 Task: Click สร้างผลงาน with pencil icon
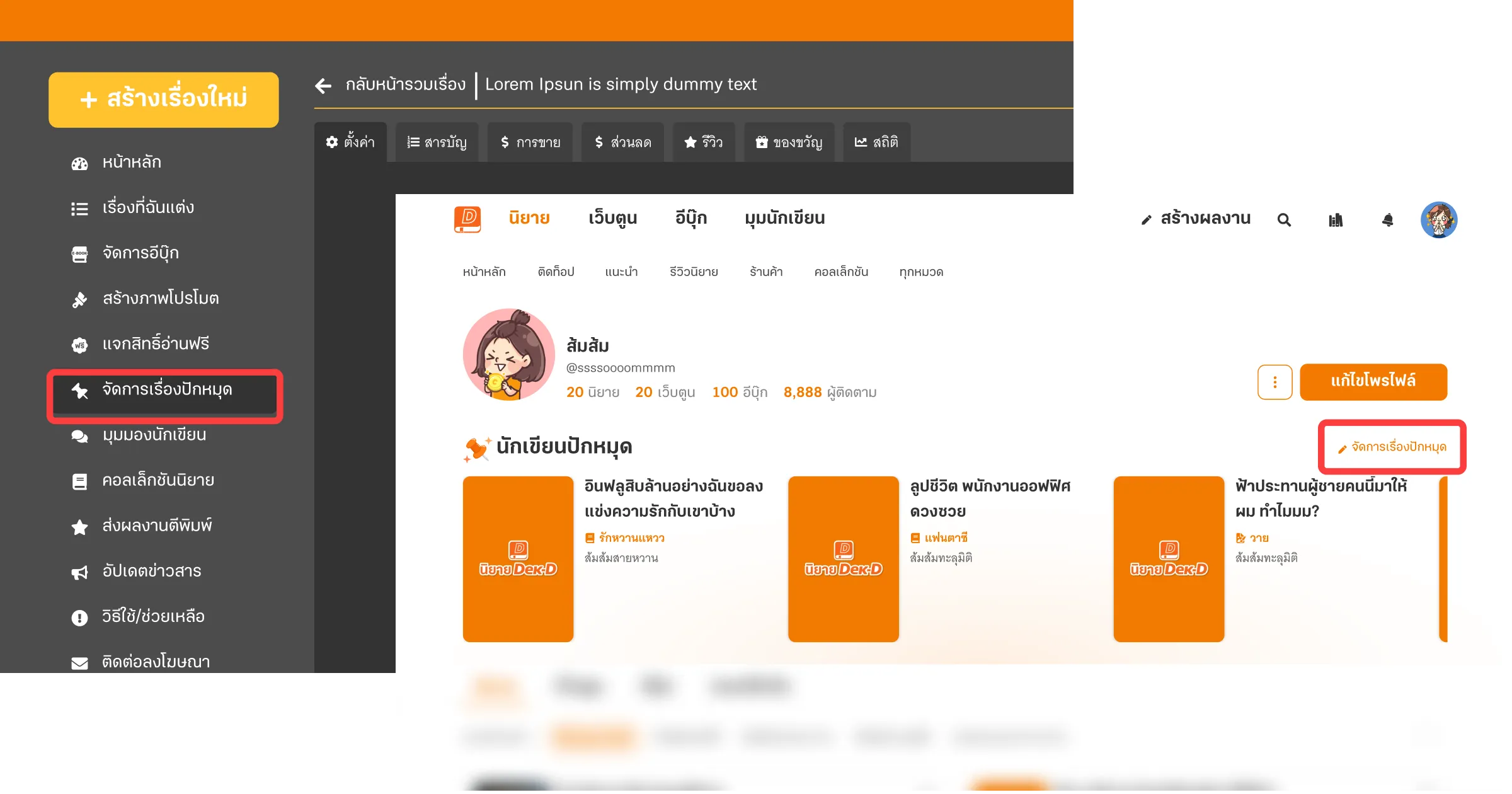[1196, 219]
